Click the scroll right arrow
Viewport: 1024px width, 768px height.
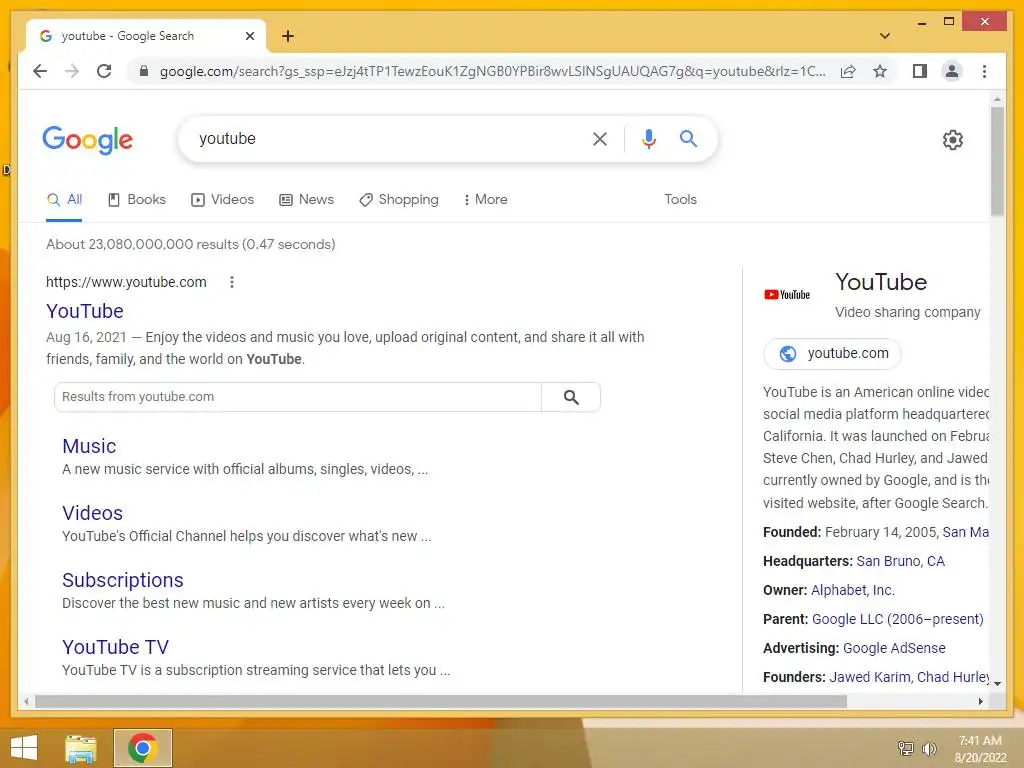[981, 701]
